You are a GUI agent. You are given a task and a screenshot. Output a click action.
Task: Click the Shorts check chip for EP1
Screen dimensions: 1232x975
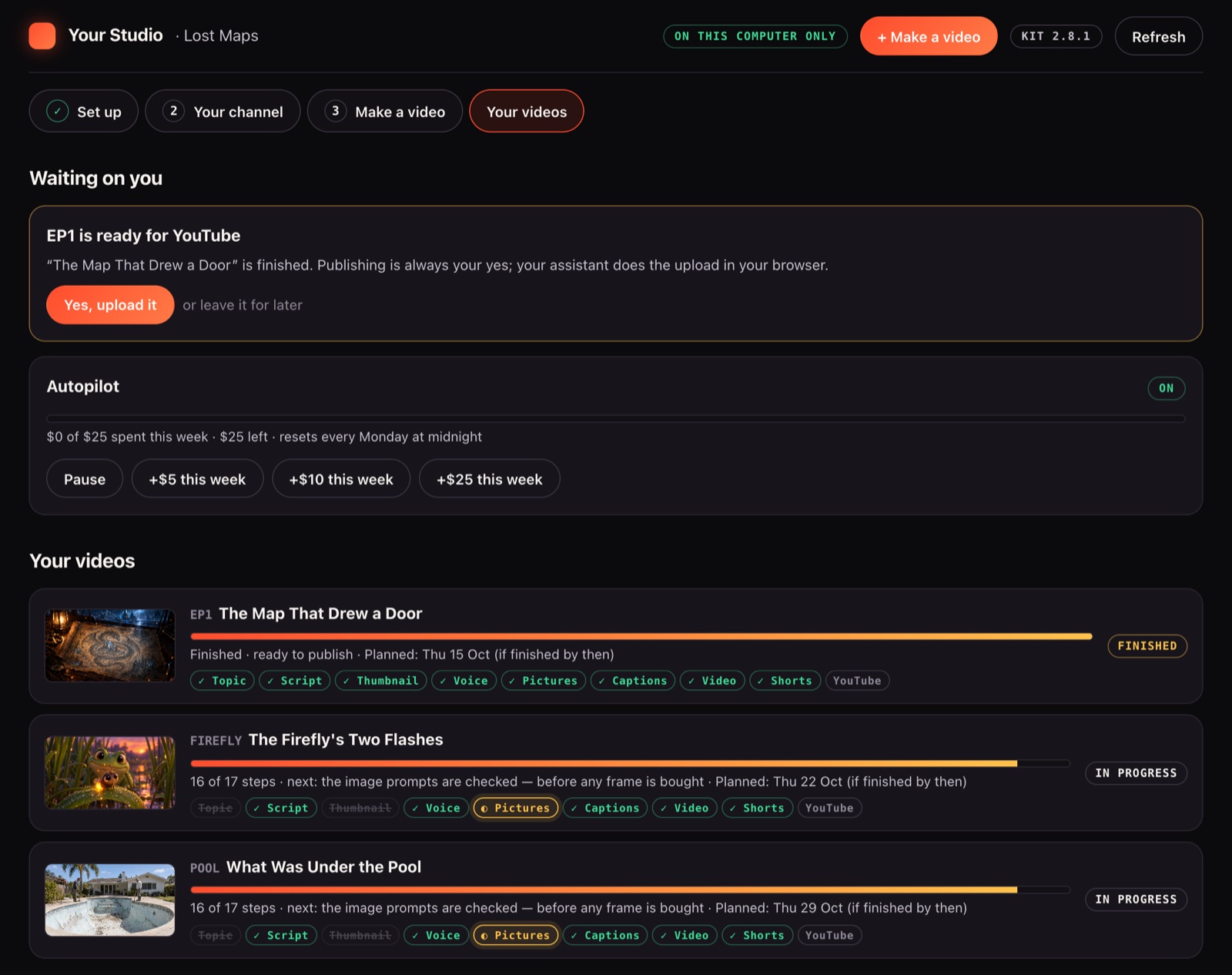(x=785, y=681)
